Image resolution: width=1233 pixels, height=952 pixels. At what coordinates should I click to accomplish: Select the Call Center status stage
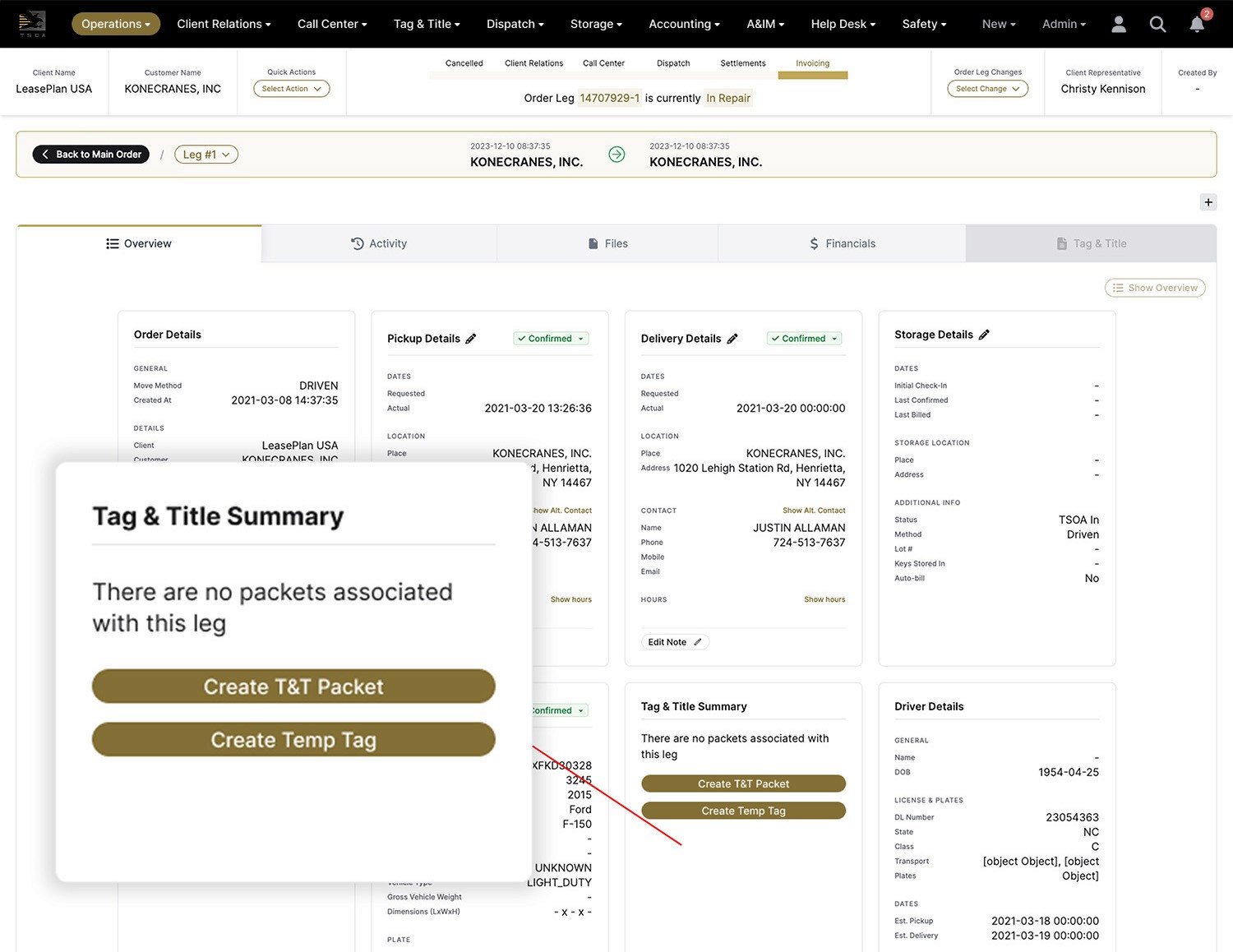(x=603, y=63)
